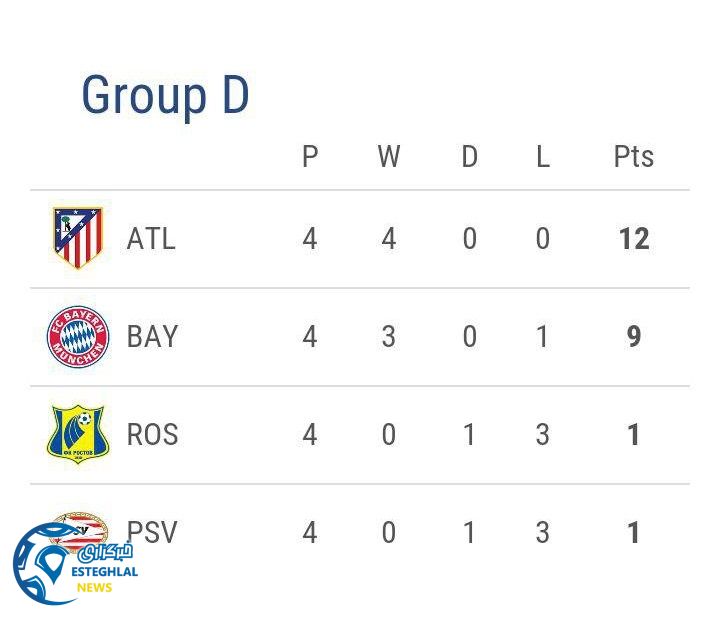The height and width of the screenshot is (627, 712).
Task: Open the ROS team entry
Action: click(152, 435)
